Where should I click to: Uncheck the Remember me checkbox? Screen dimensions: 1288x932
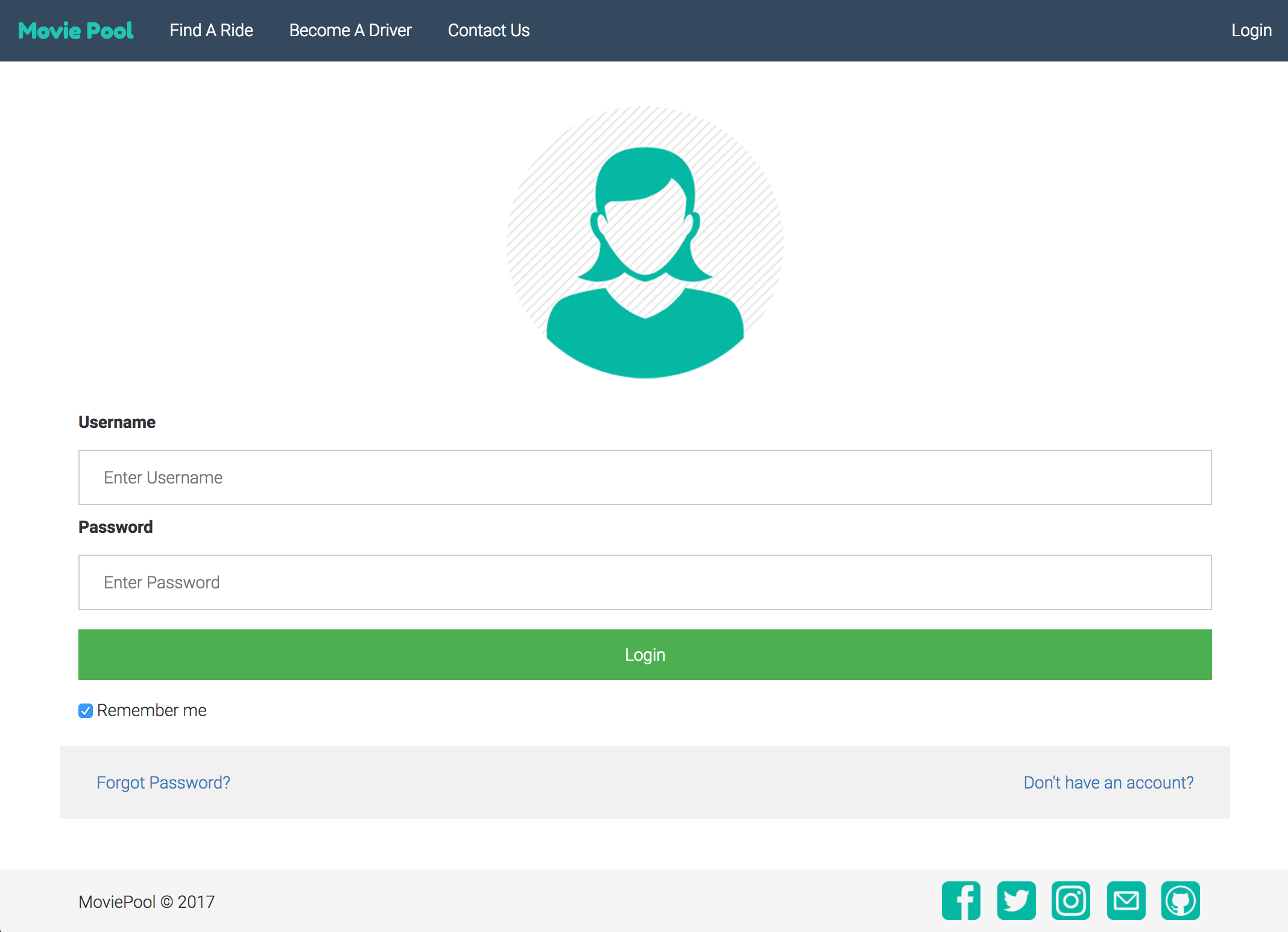(x=86, y=711)
